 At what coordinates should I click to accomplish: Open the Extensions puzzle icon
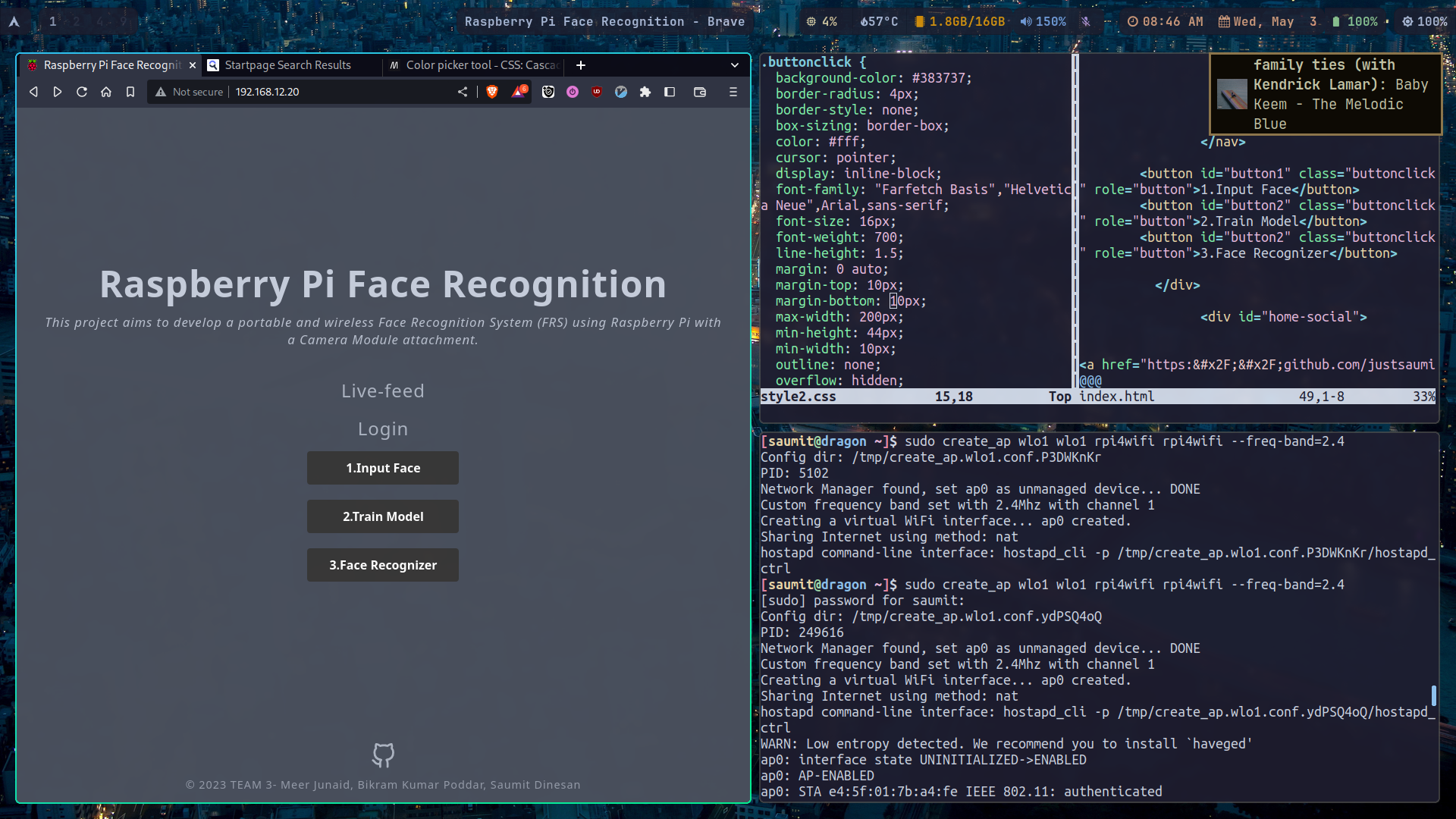click(645, 92)
